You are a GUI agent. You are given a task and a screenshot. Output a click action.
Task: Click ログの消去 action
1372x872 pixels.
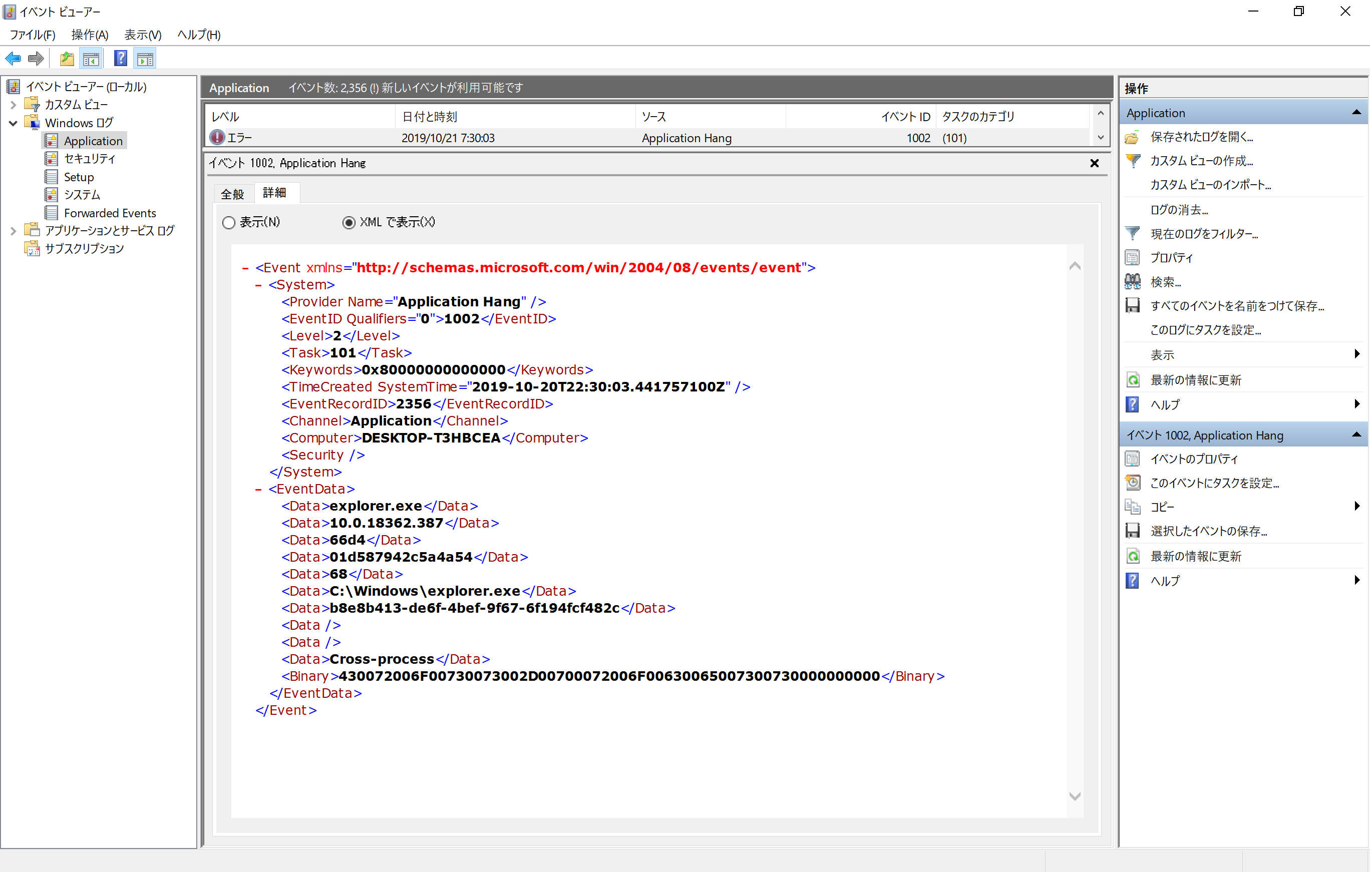(x=1179, y=210)
